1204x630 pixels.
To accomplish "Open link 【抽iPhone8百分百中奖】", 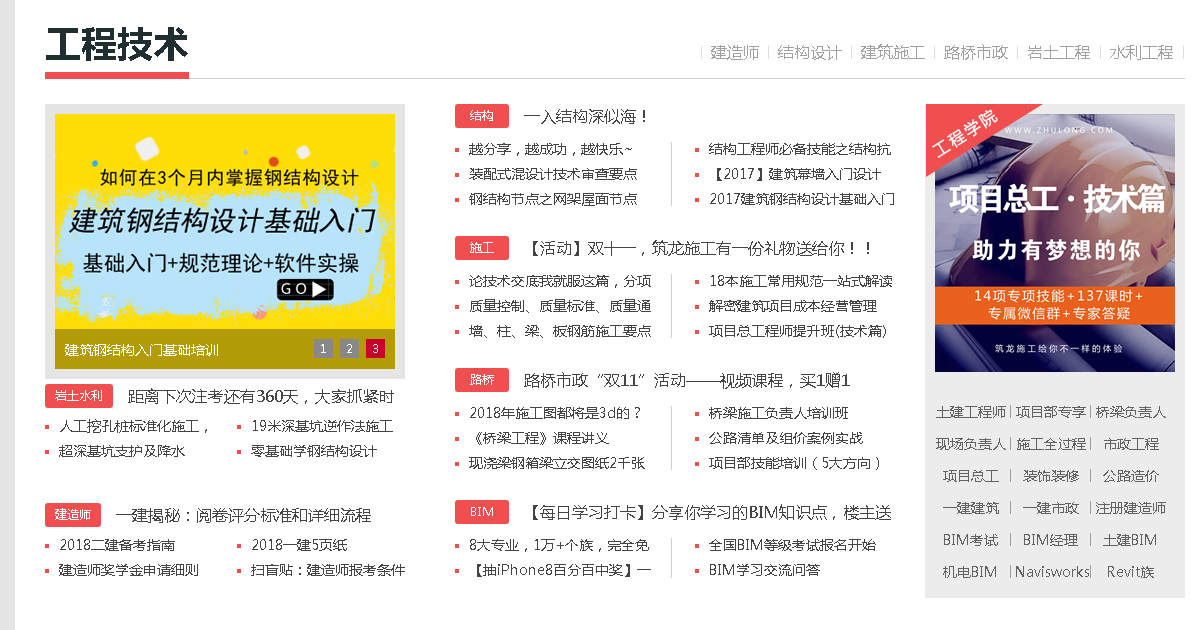I will point(560,570).
